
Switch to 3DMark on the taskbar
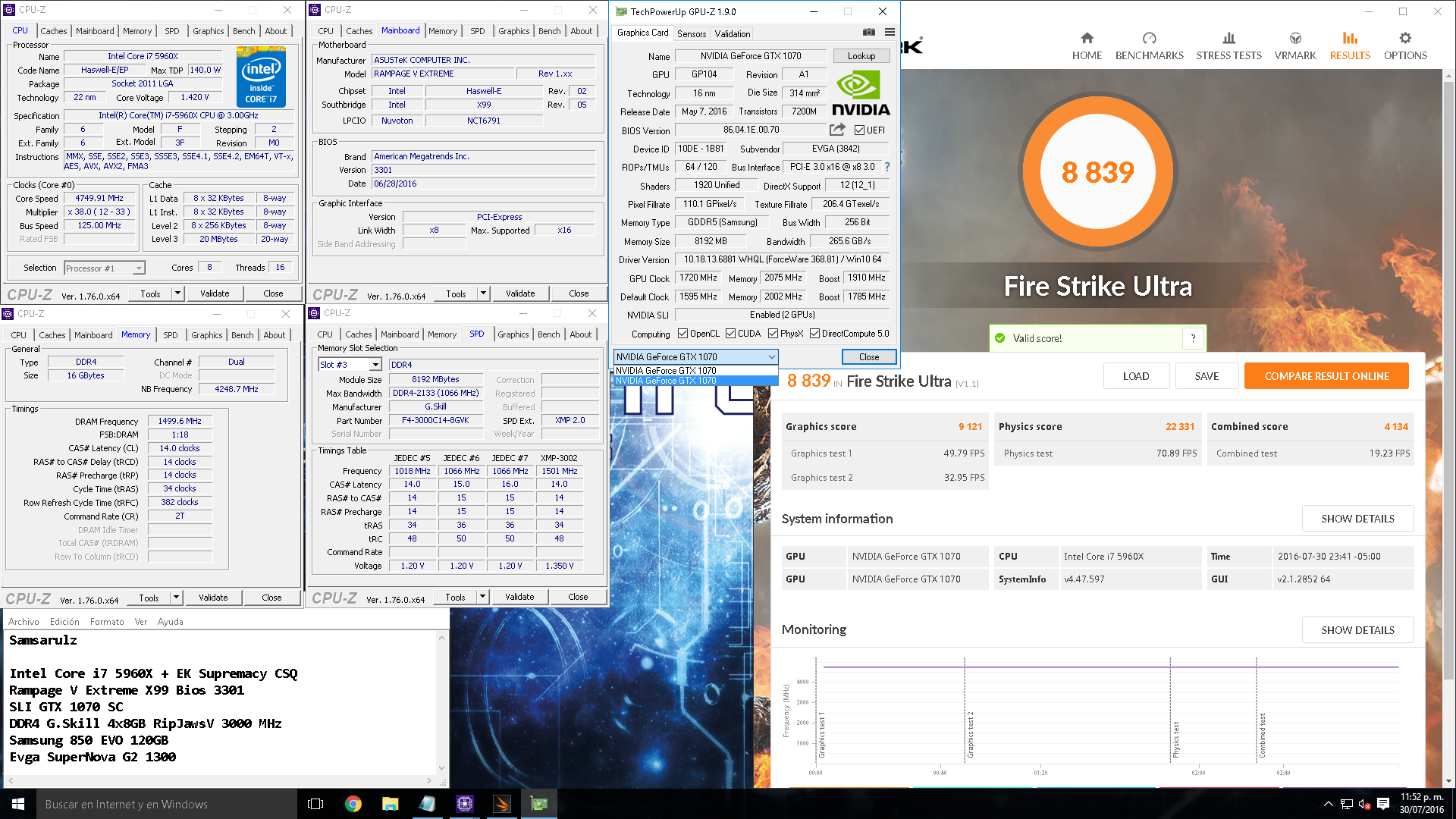point(501,804)
